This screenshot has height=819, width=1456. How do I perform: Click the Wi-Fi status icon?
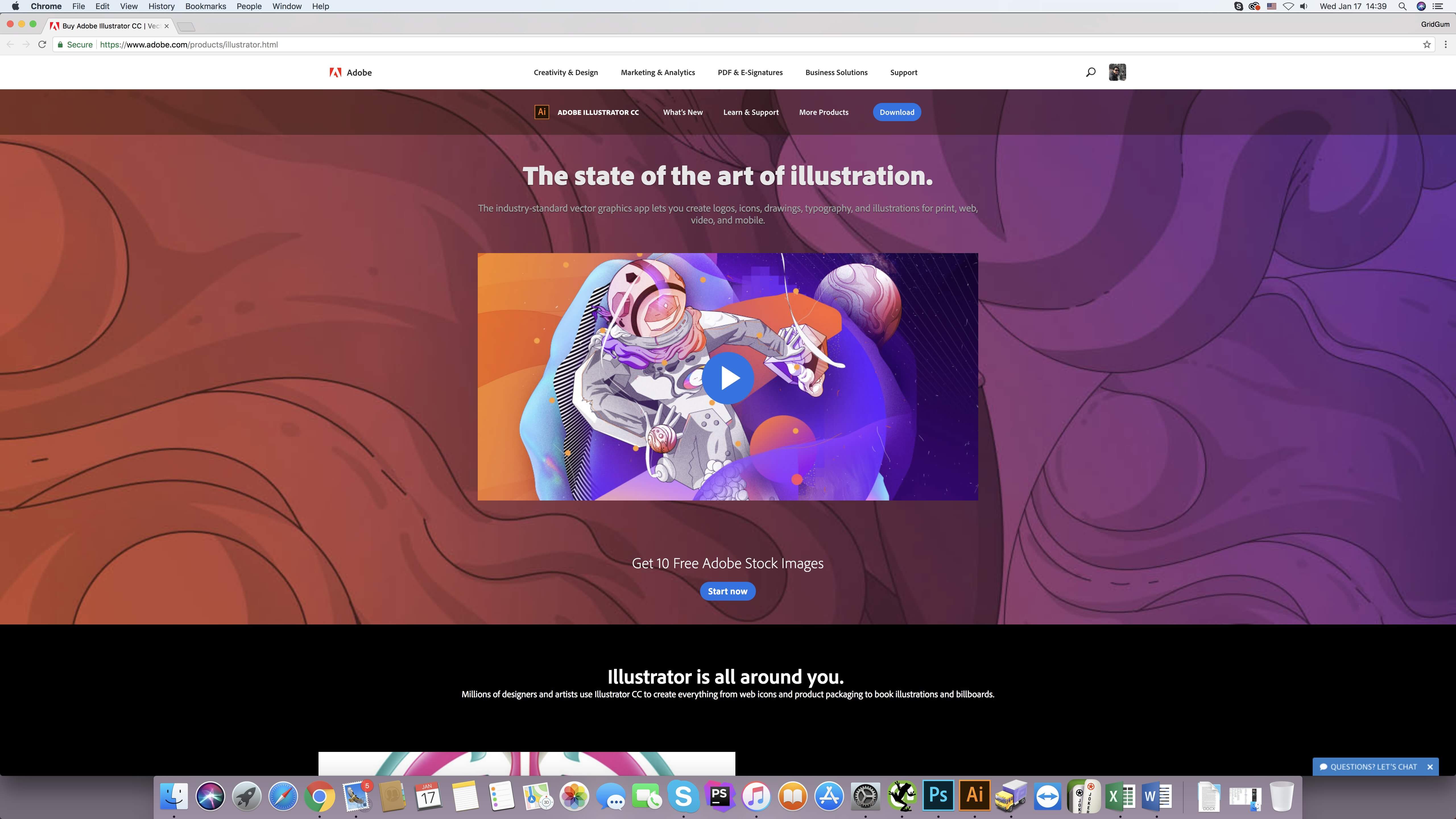pos(1288,6)
